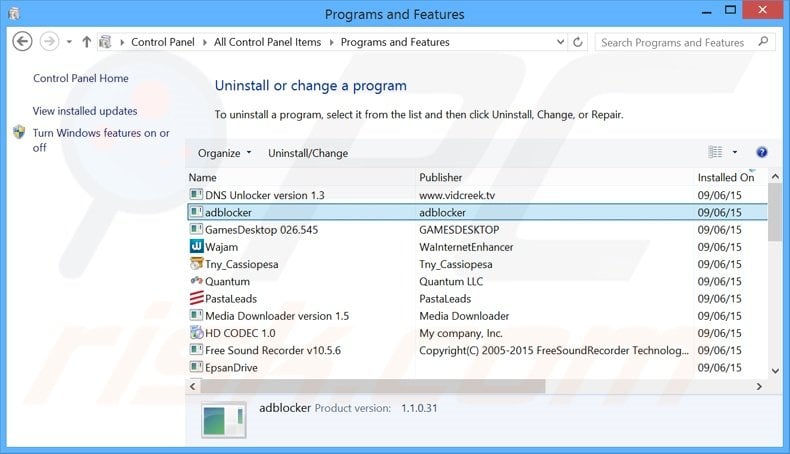Screen dimensions: 790x454
Task: Click the Windows features shield icon
Action: (19, 133)
